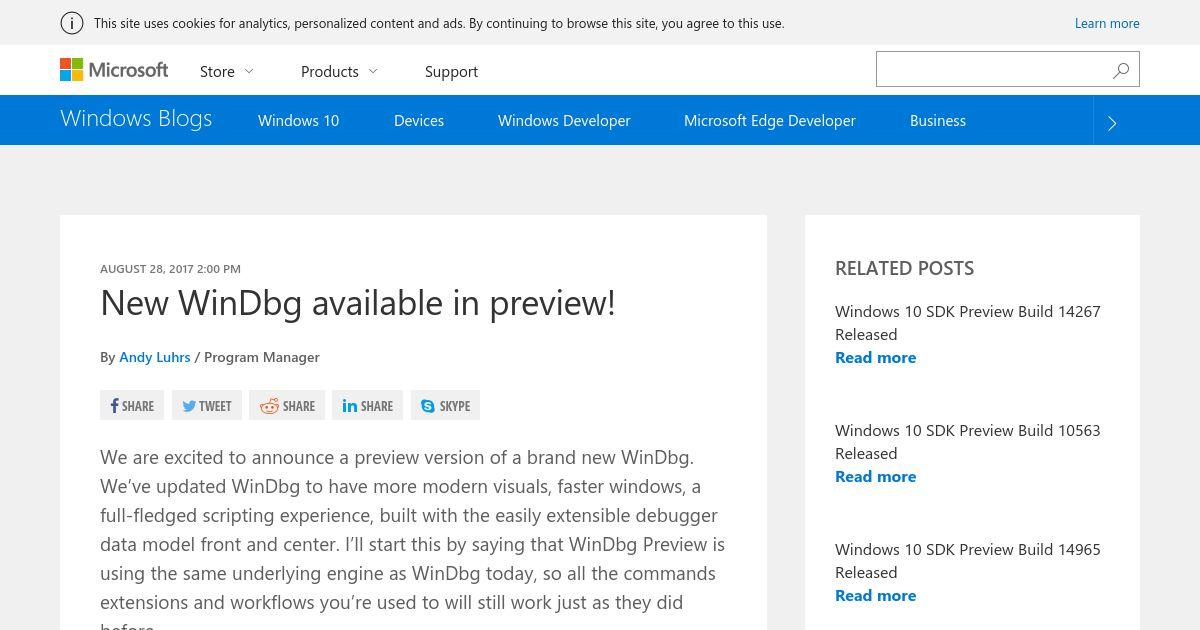This screenshot has height=630, width=1200.
Task: Open the Devices nav tab
Action: pyautogui.click(x=419, y=120)
